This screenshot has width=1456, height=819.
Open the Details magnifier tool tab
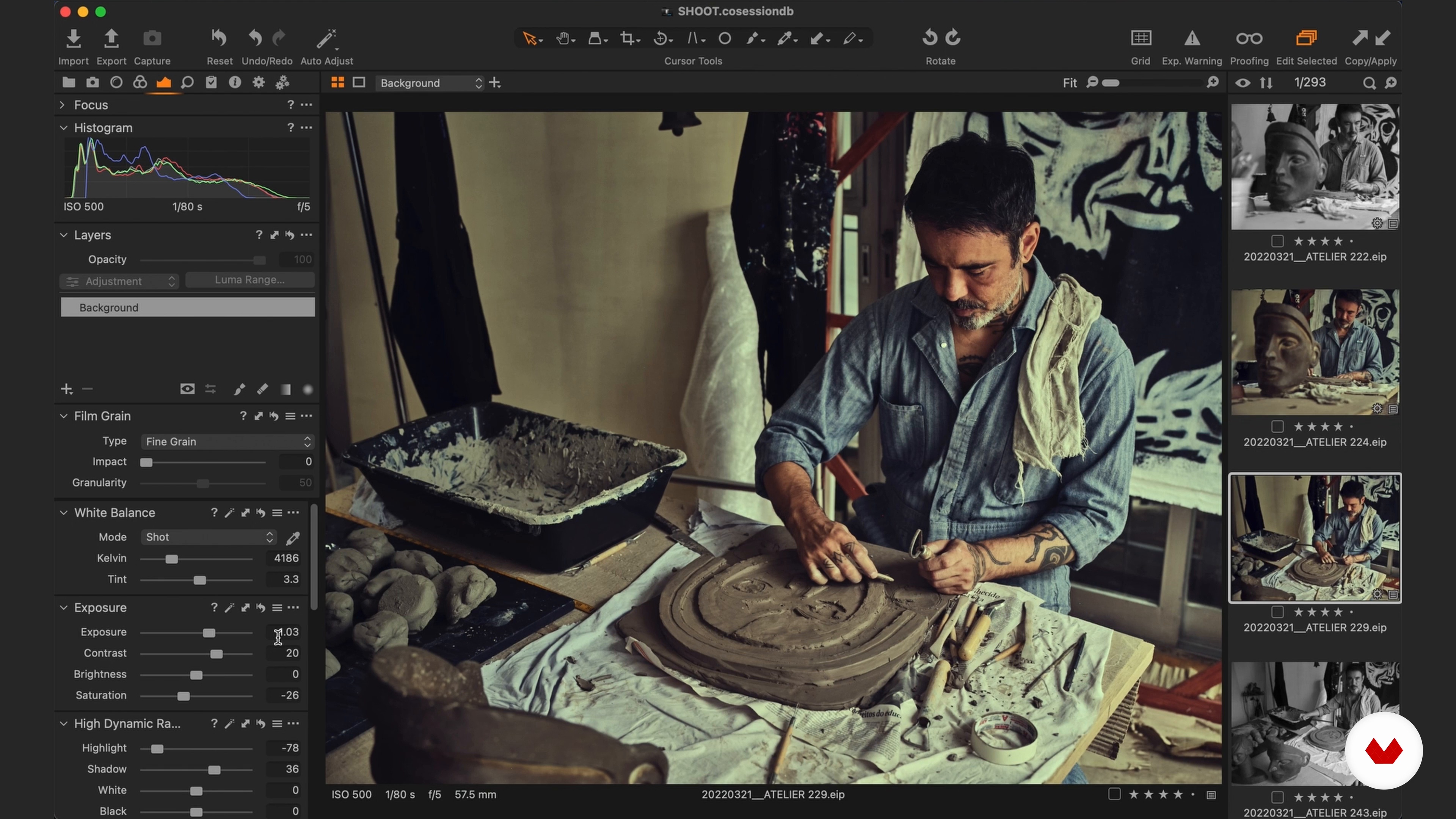point(187,83)
